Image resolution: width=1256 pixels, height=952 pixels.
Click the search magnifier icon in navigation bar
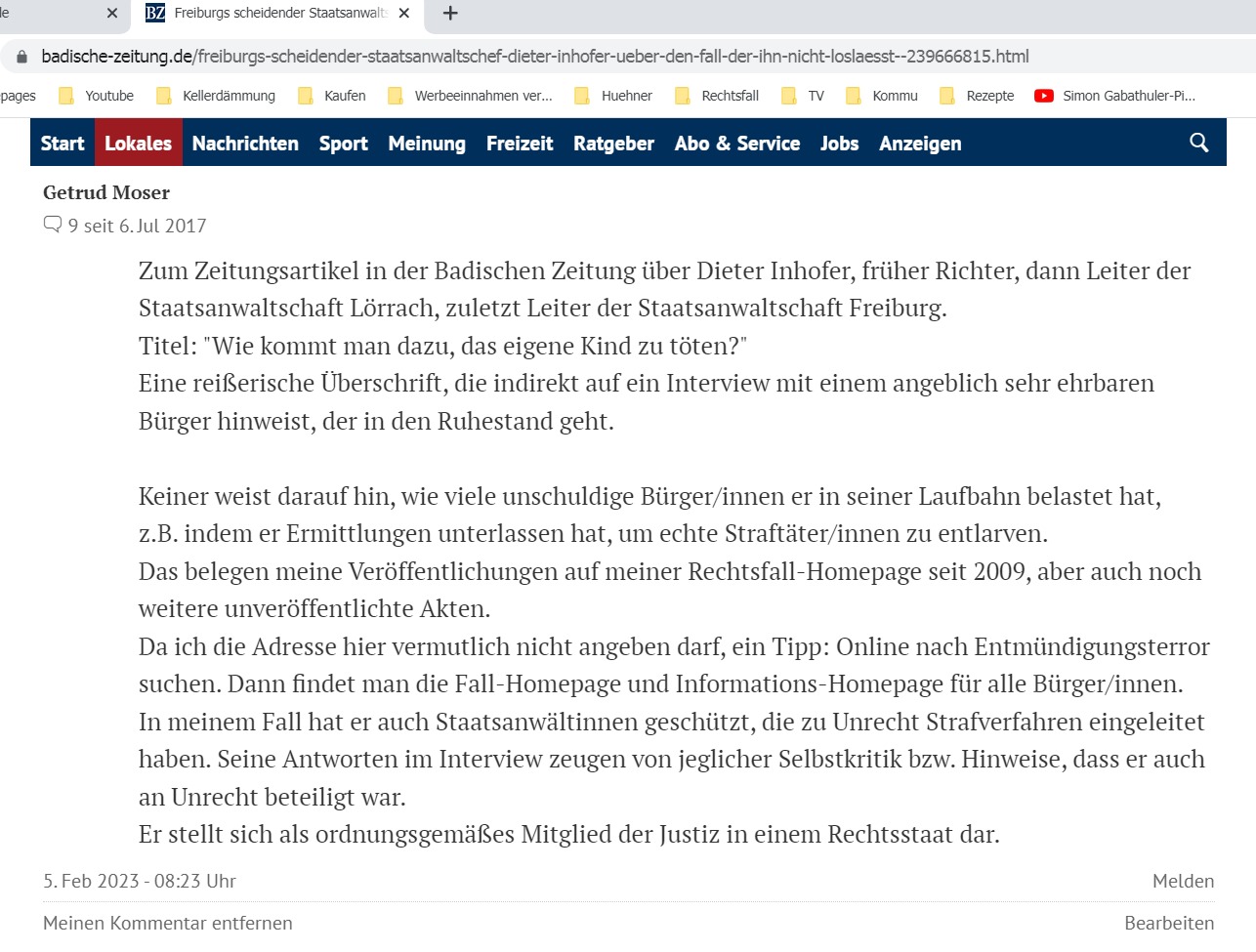point(1199,143)
